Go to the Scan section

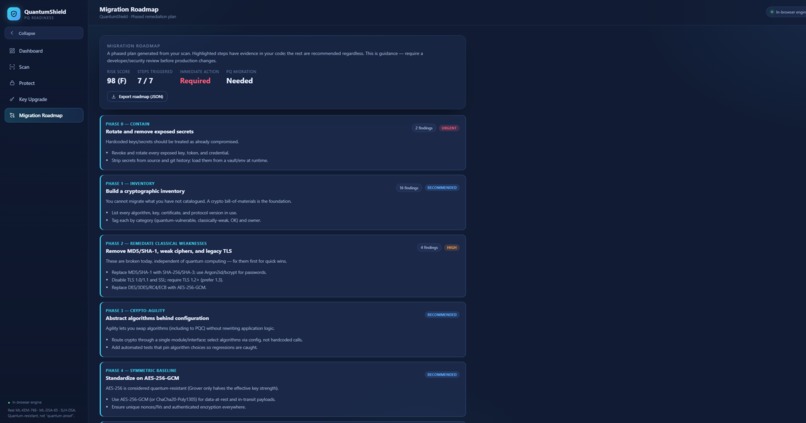[44, 67]
